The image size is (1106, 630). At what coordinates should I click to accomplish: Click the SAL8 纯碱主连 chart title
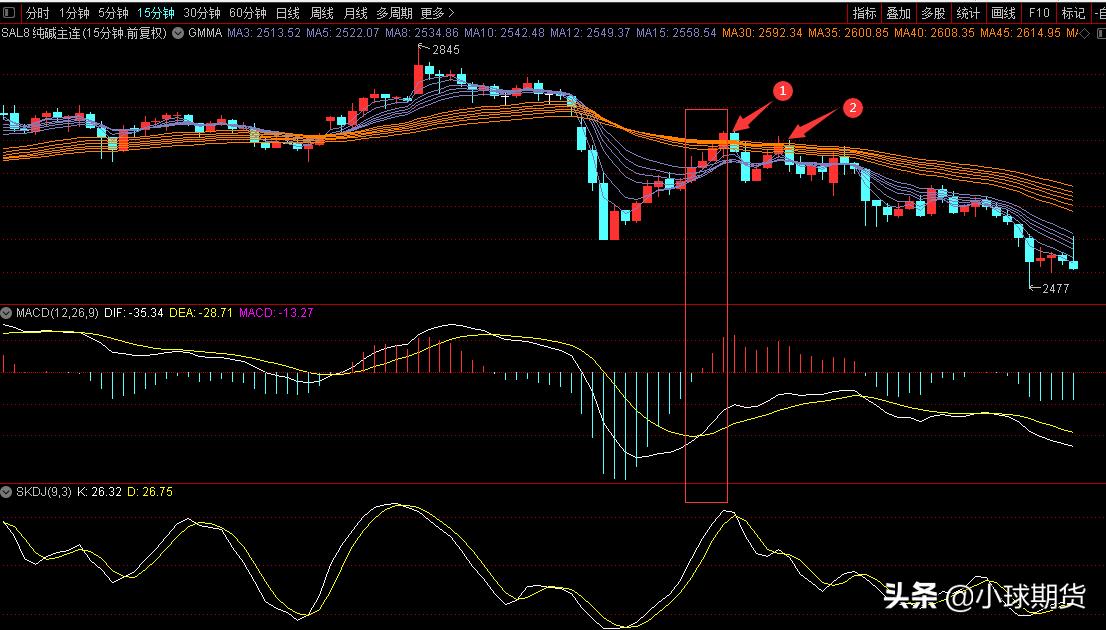click(x=84, y=32)
